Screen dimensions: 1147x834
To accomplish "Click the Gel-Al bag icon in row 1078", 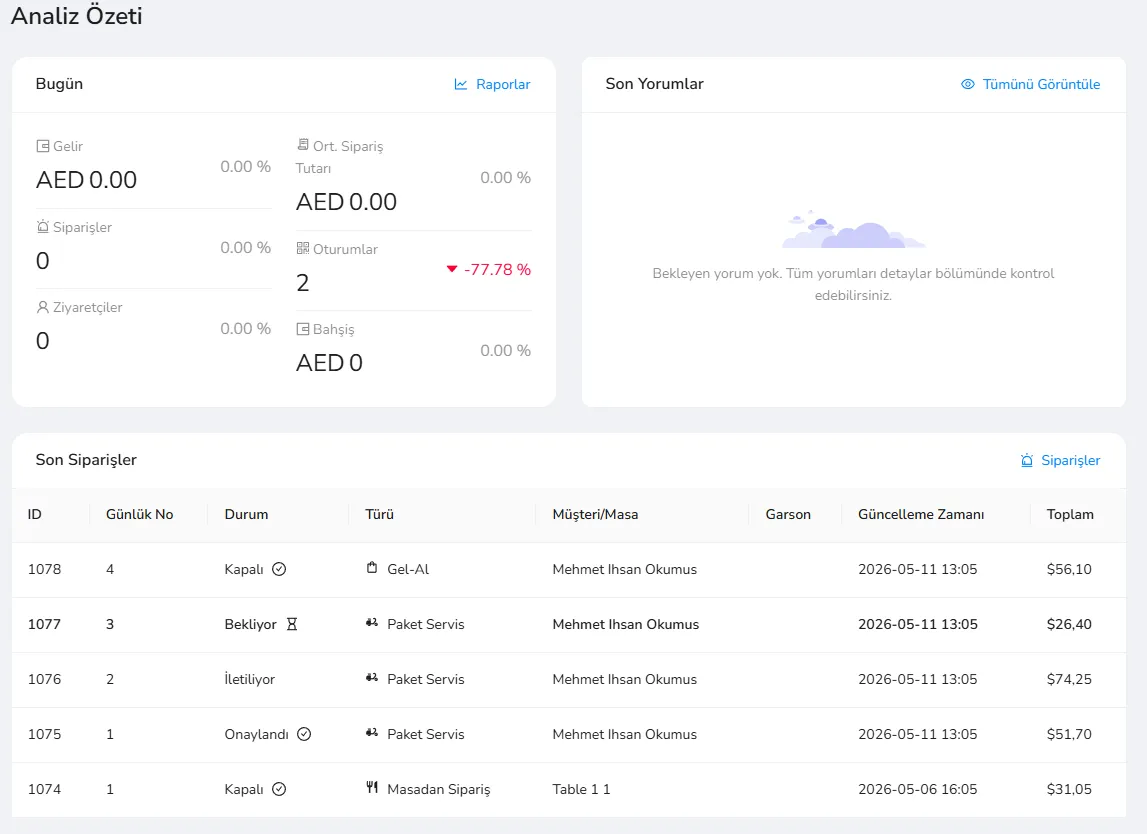I will pos(372,568).
